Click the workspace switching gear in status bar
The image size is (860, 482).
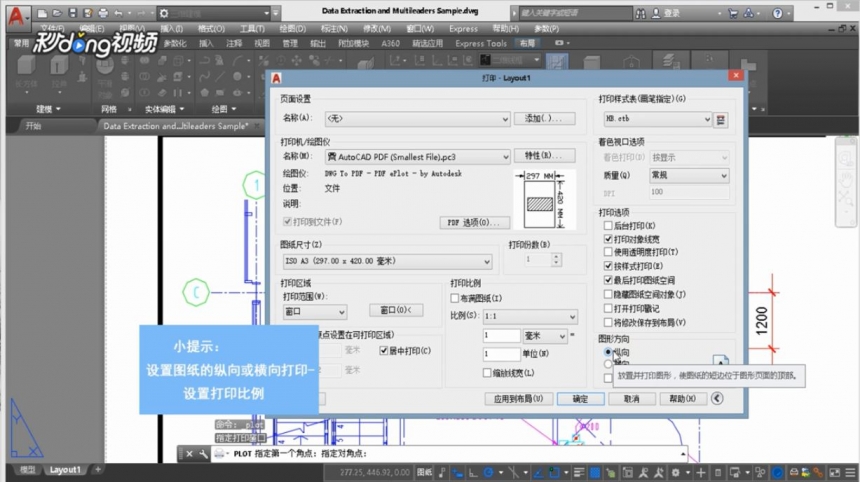[x=675, y=472]
